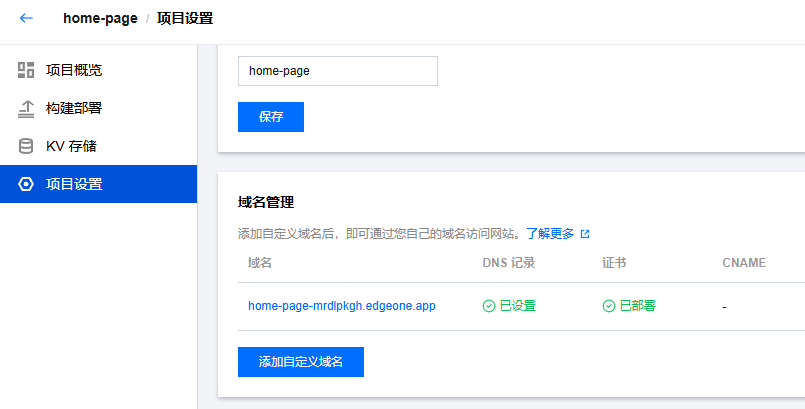
Task: Click the 证书 column header
Action: [614, 263]
